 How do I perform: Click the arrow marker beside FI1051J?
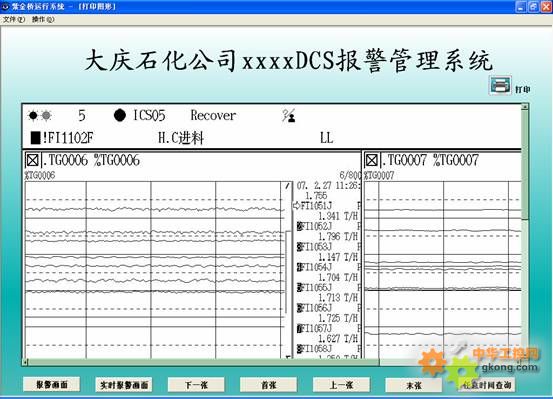pyautogui.click(x=296, y=205)
